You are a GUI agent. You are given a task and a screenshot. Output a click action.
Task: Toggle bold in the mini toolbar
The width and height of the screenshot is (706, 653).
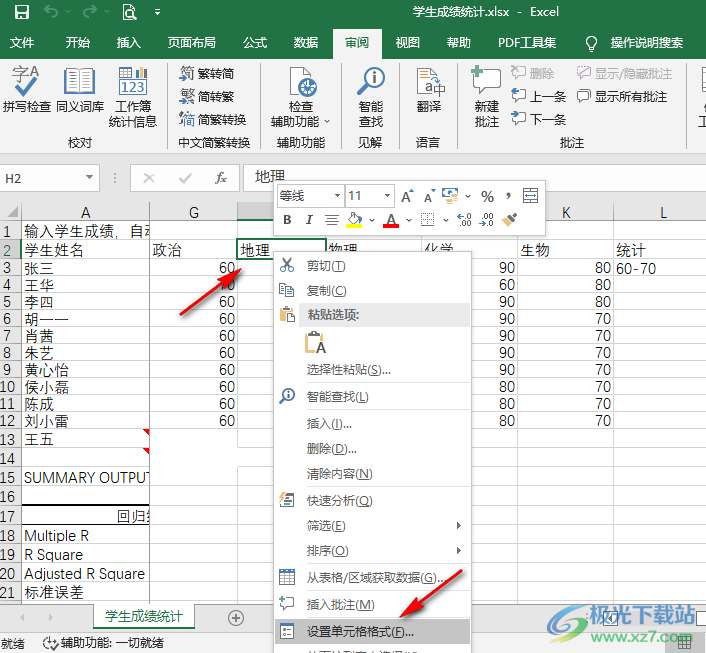point(288,220)
